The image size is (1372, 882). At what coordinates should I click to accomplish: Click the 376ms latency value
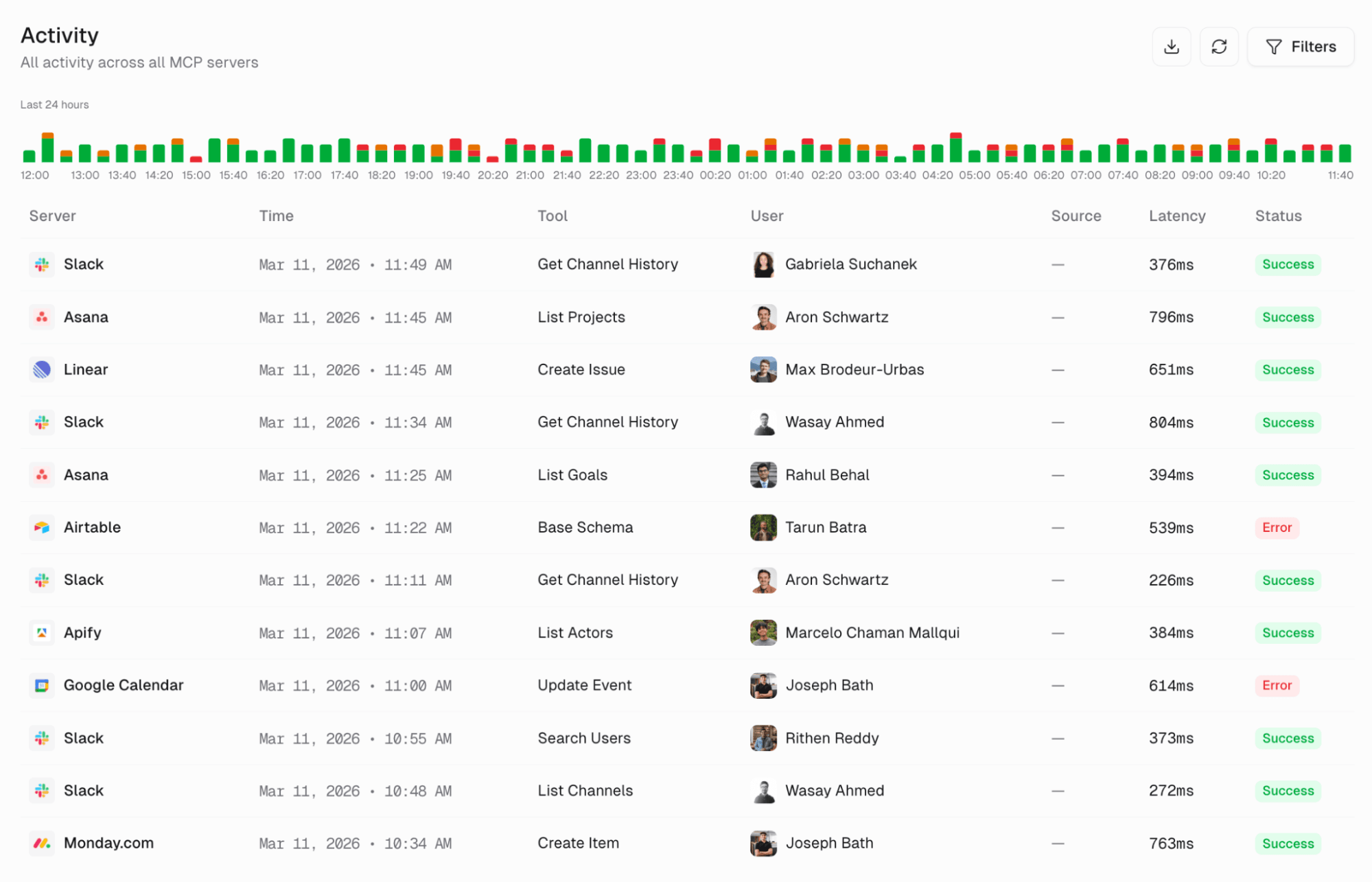point(1171,264)
